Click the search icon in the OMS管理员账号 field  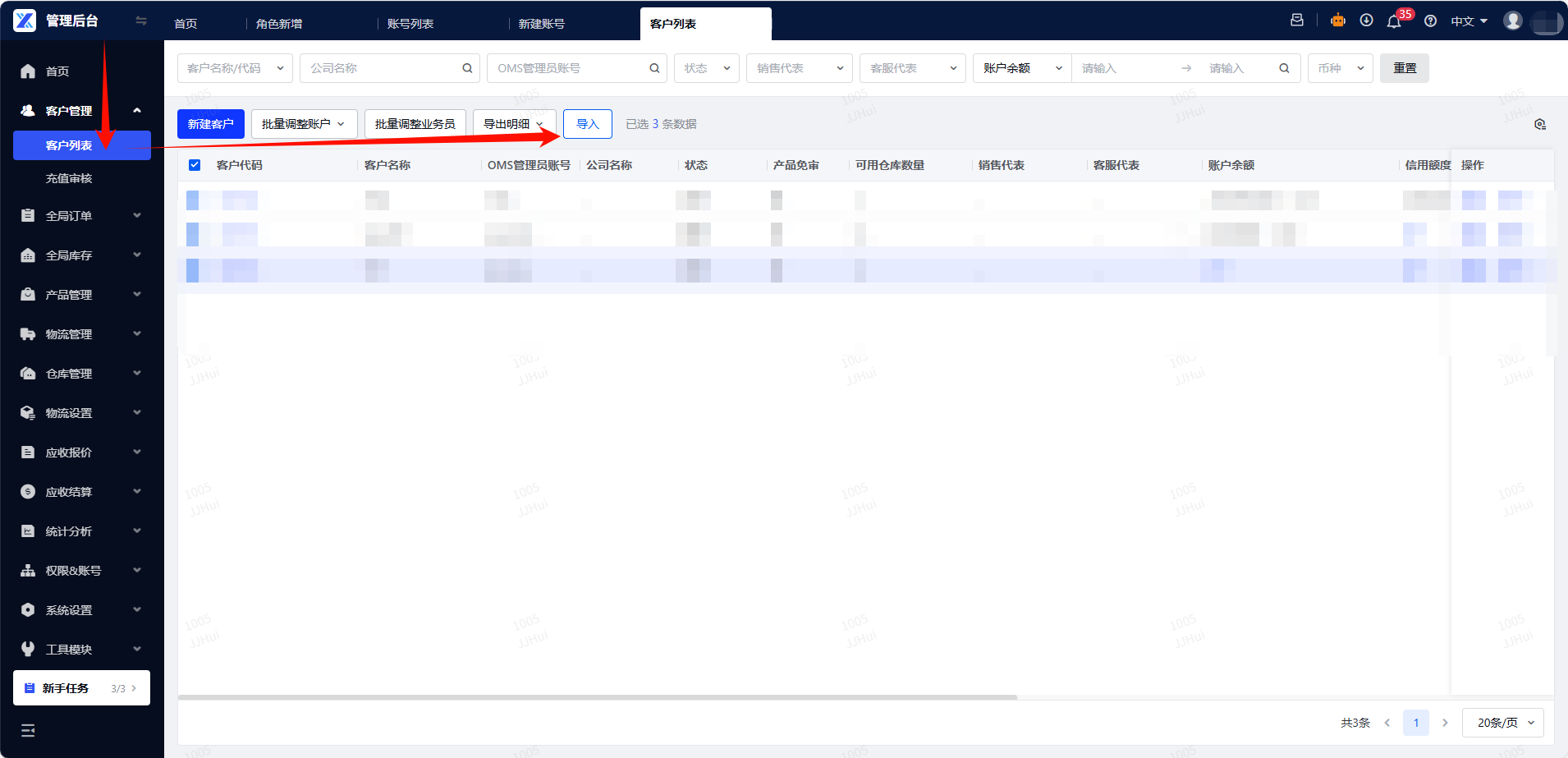654,68
